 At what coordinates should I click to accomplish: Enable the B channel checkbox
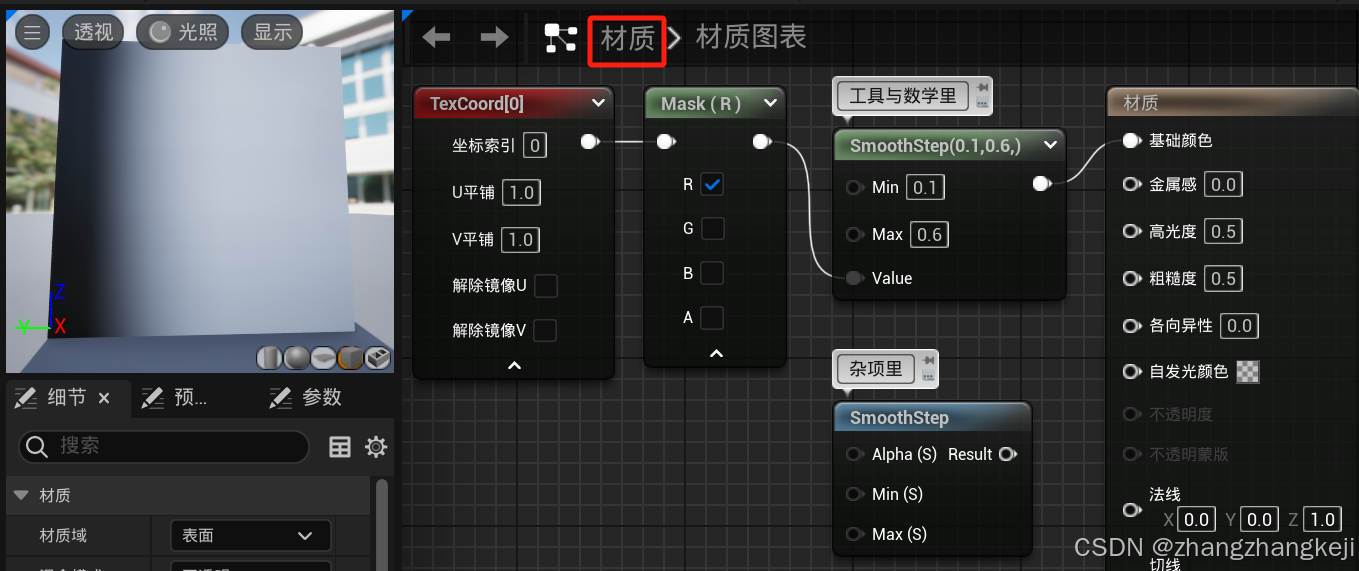(712, 273)
